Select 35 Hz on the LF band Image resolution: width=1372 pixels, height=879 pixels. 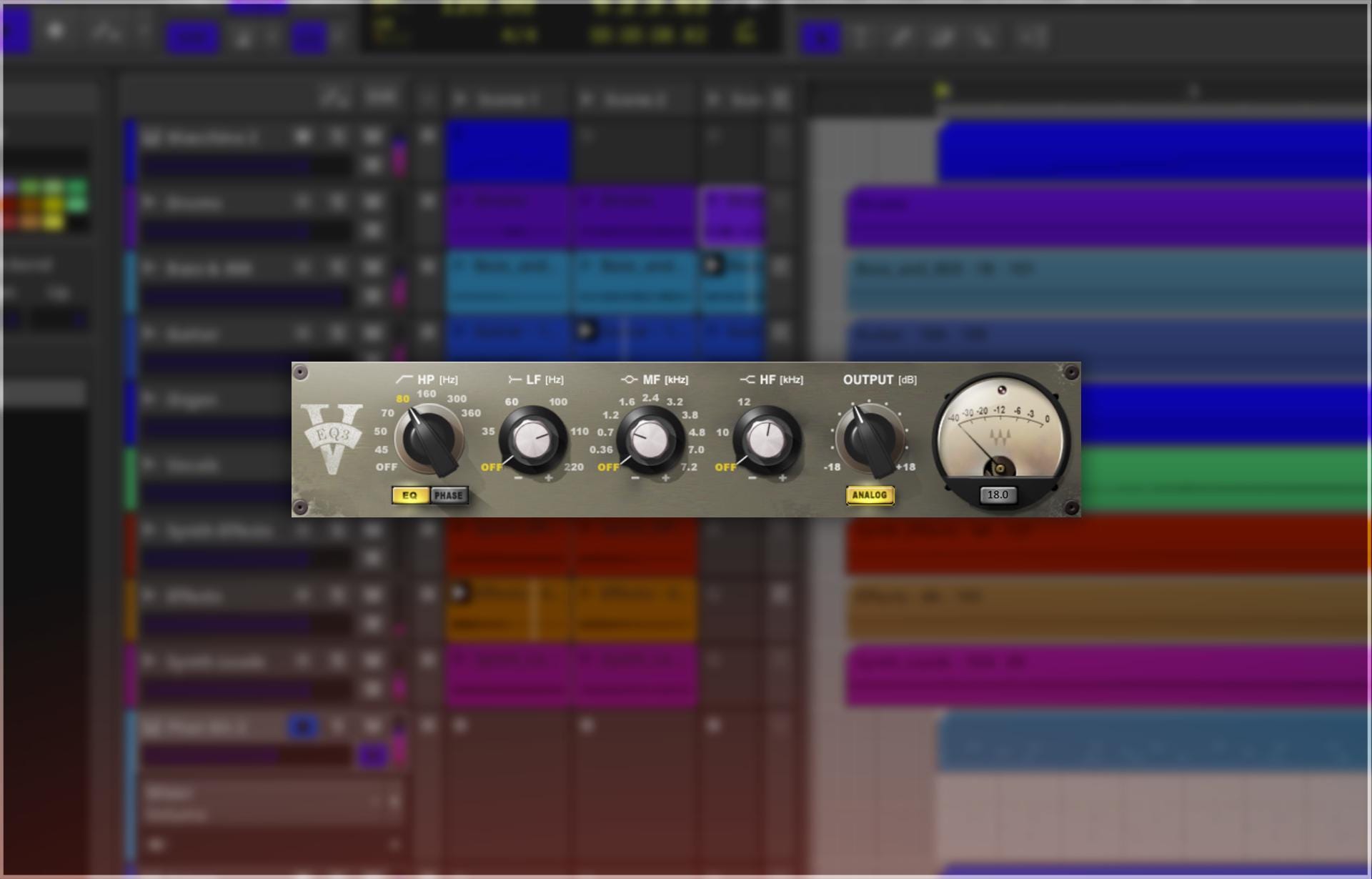pos(488,432)
